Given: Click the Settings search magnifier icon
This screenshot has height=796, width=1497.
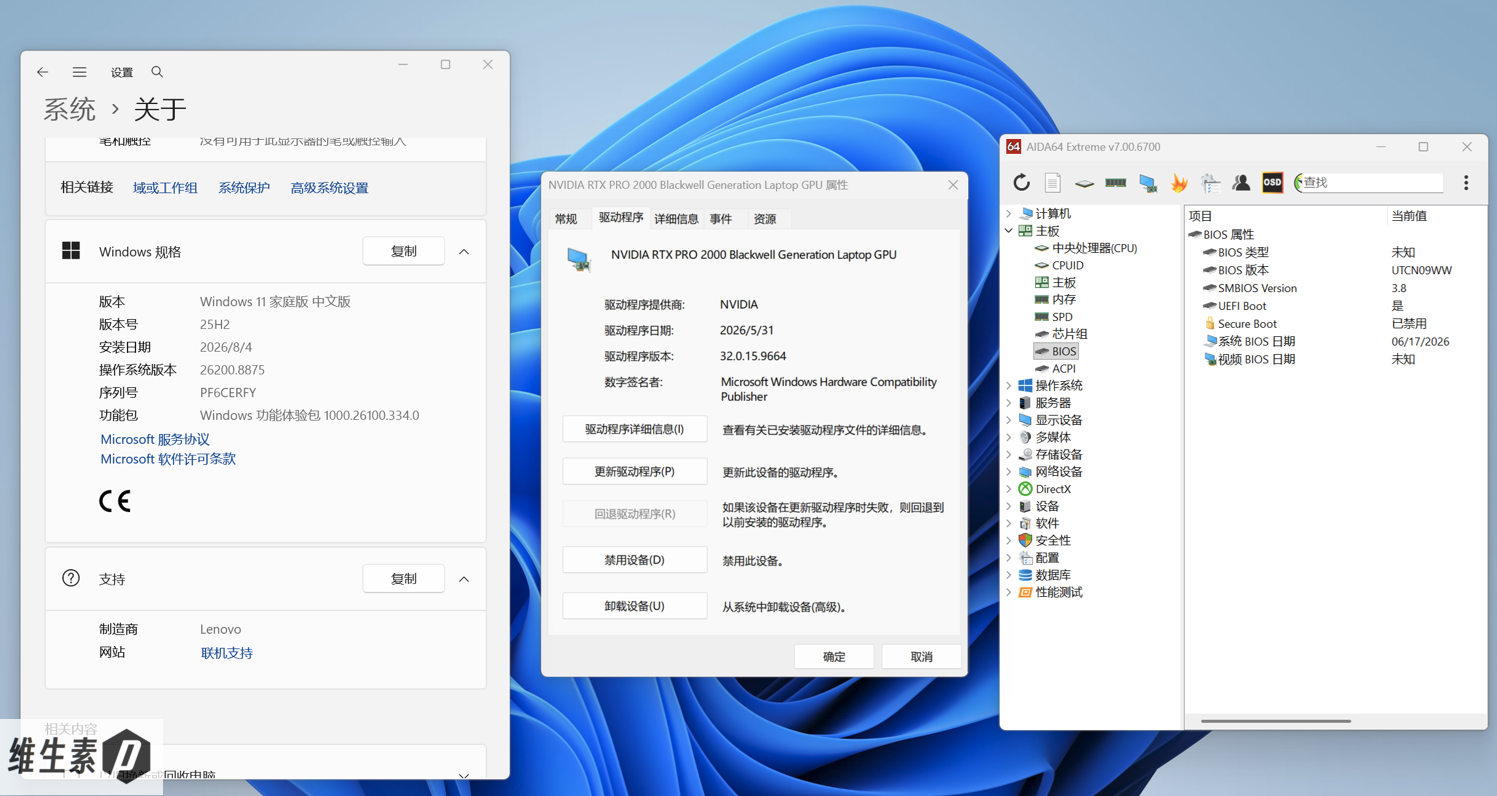Looking at the screenshot, I should [157, 72].
